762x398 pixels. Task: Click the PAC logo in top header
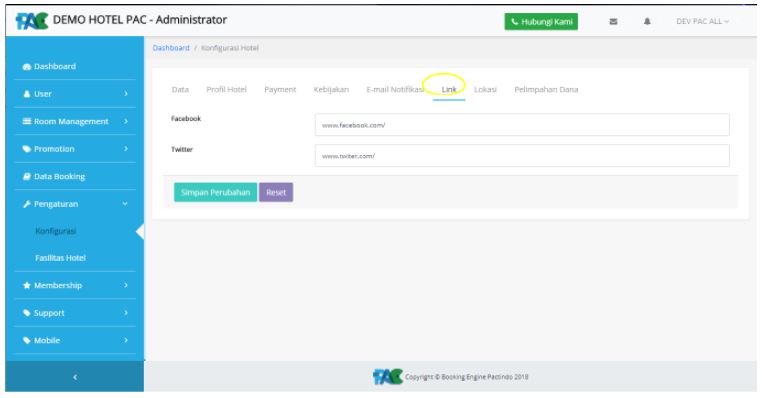tap(32, 21)
